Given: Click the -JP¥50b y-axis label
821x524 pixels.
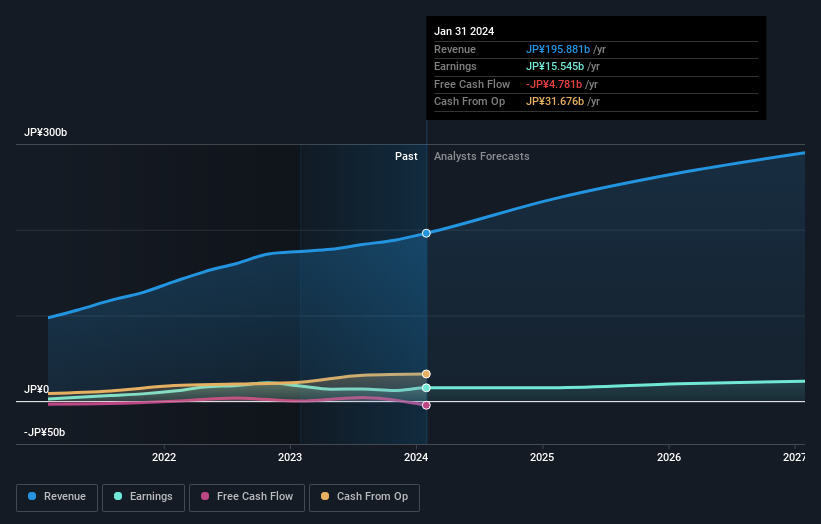Looking at the screenshot, I should coord(45,432).
